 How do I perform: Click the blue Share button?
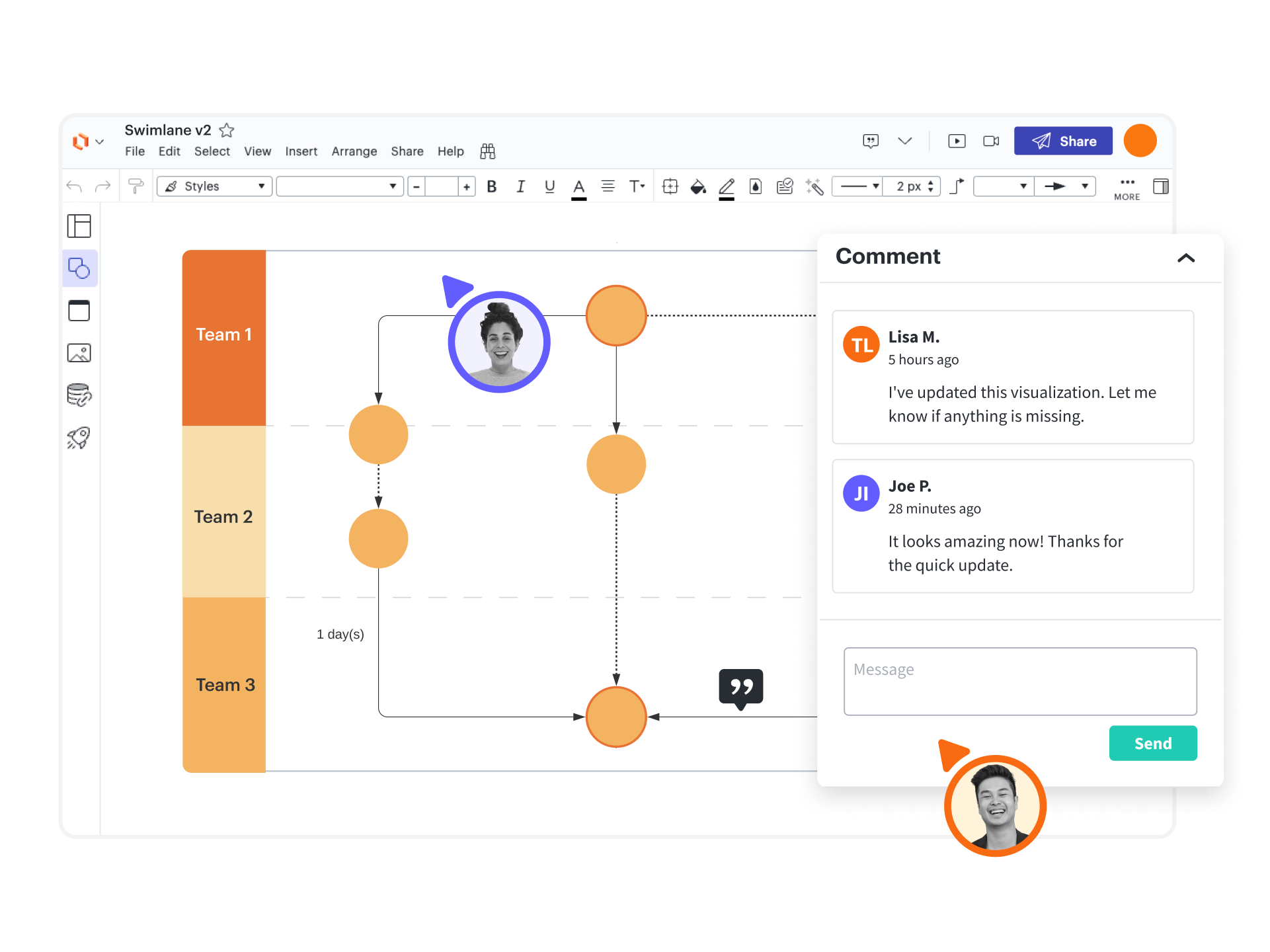pyautogui.click(x=1063, y=141)
